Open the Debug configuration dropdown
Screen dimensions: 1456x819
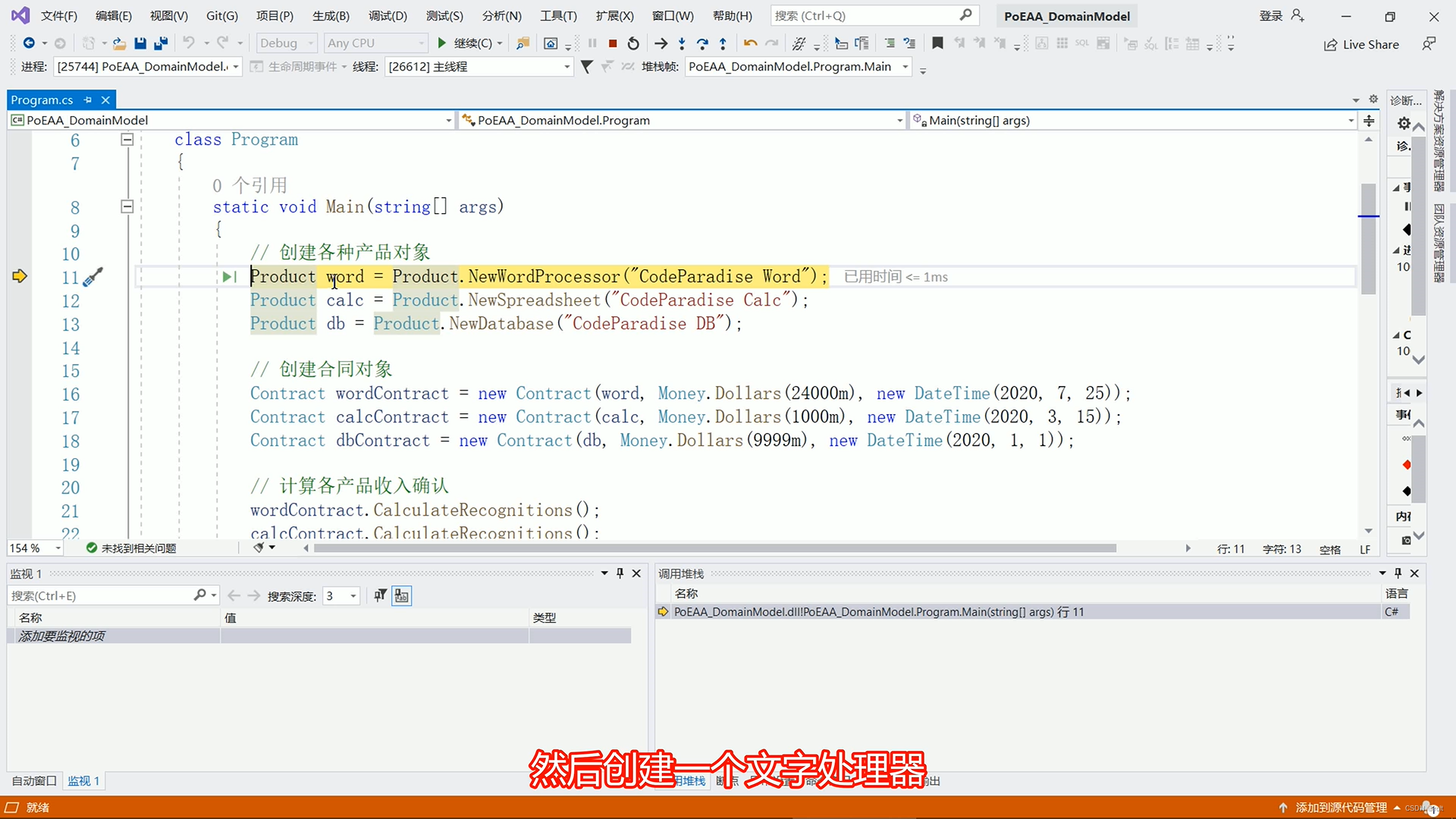point(287,43)
